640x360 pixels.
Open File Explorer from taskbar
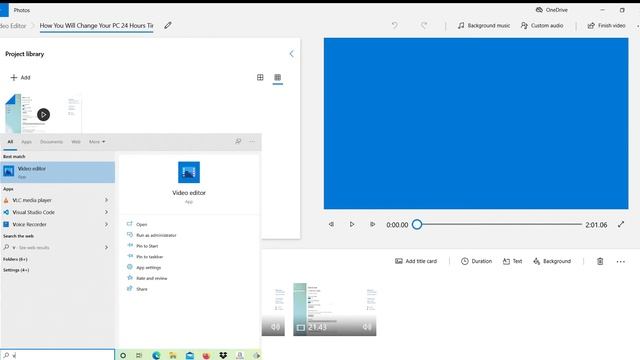(x=173, y=356)
